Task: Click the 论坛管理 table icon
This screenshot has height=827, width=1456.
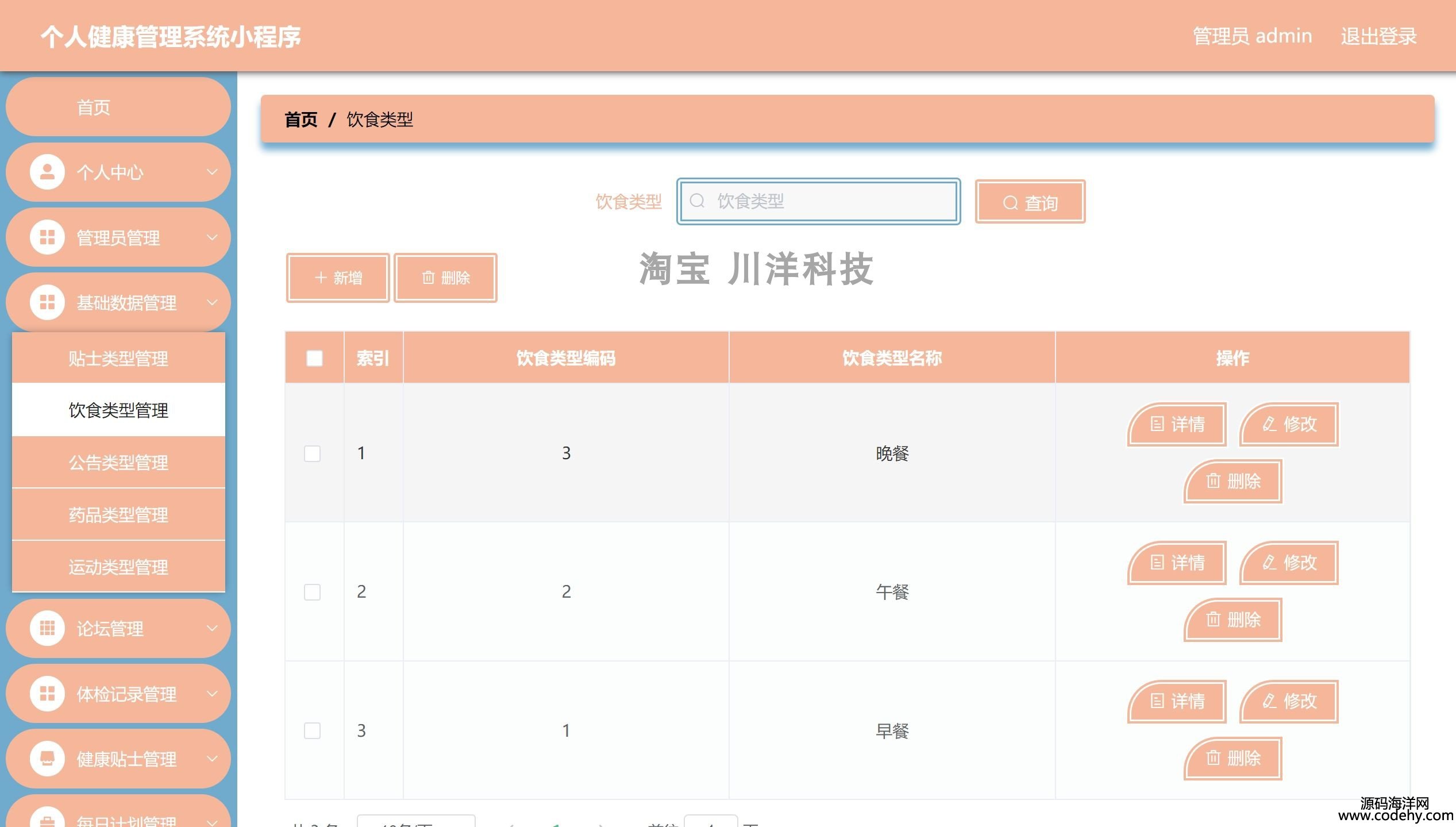Action: [47, 628]
